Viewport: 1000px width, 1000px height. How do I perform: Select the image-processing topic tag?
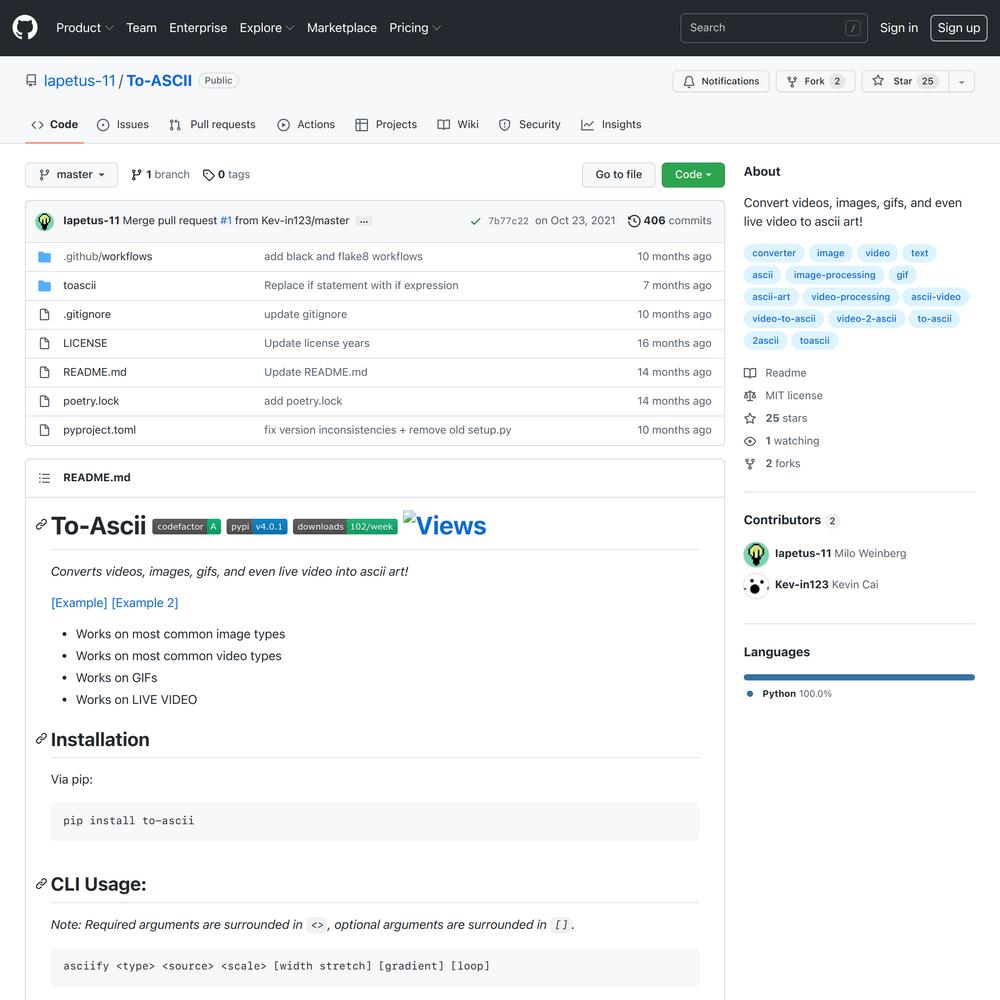click(x=834, y=275)
